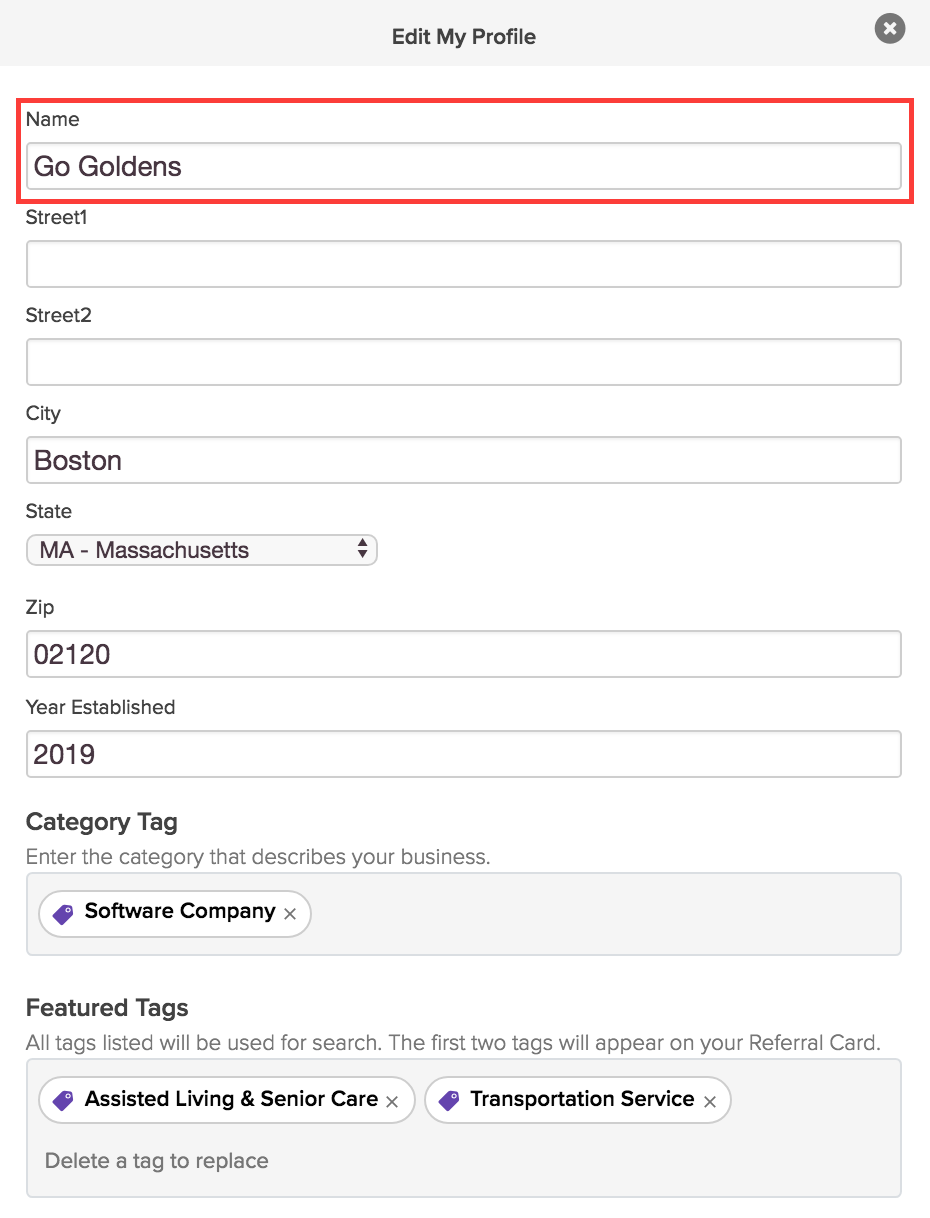Click into the empty Street2 field
The width and height of the screenshot is (930, 1218).
click(x=464, y=362)
